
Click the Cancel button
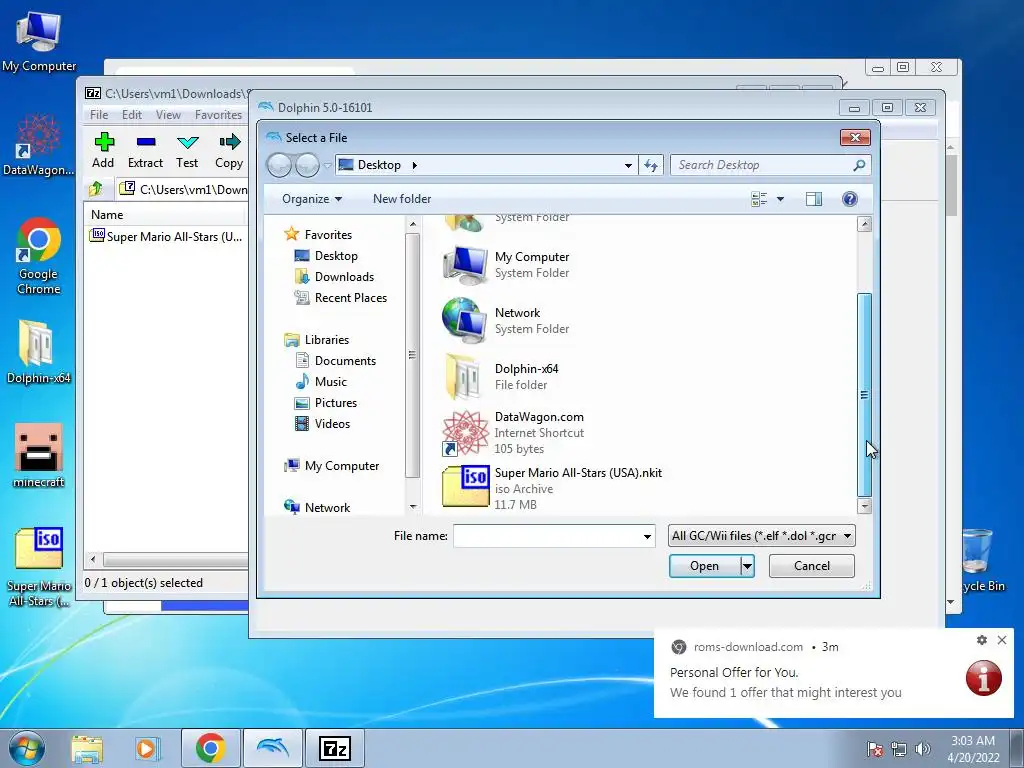pyautogui.click(x=812, y=566)
